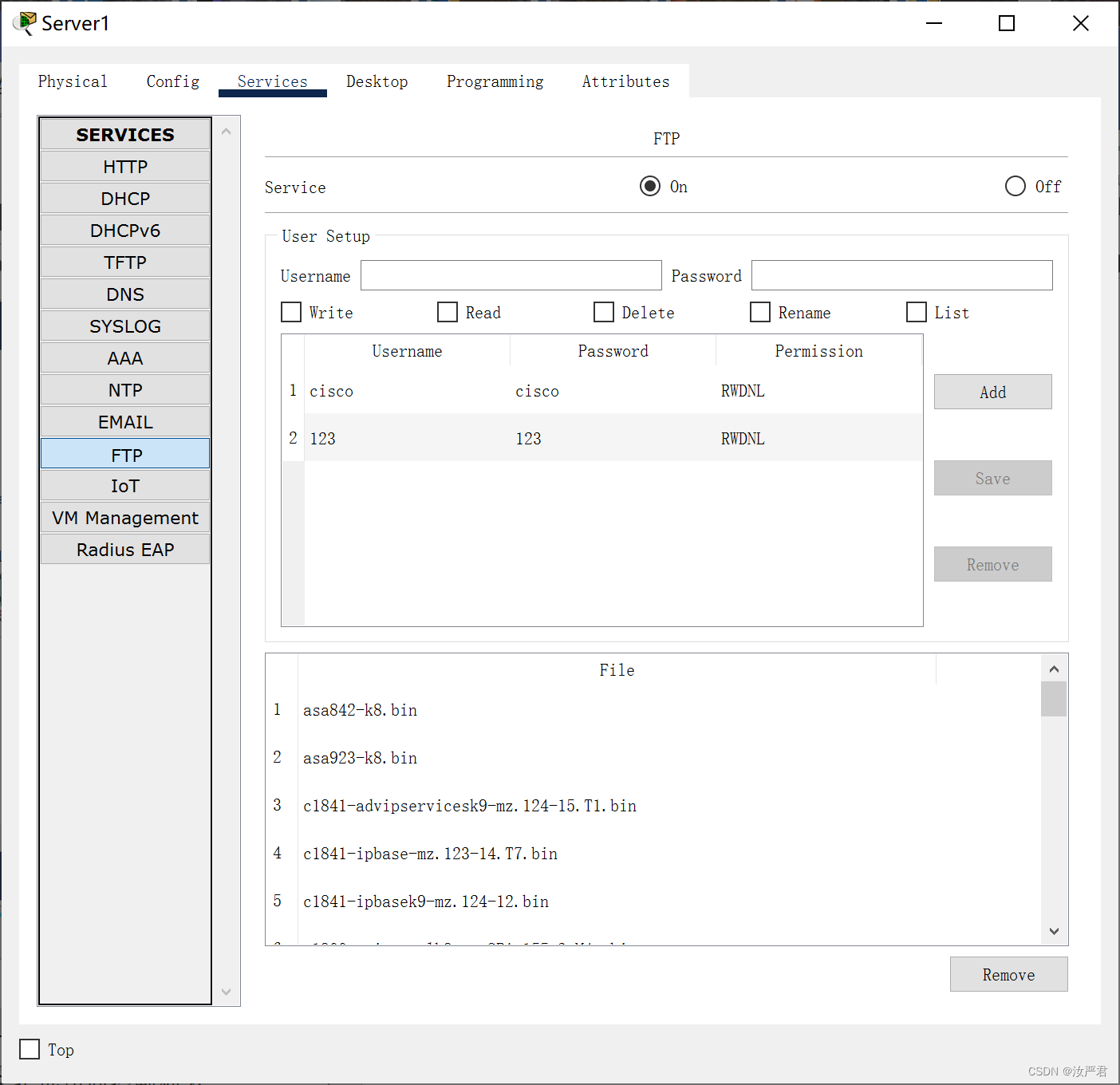Toggle the Top checkbox at bottom
The image size is (1120, 1085).
pos(30,1049)
